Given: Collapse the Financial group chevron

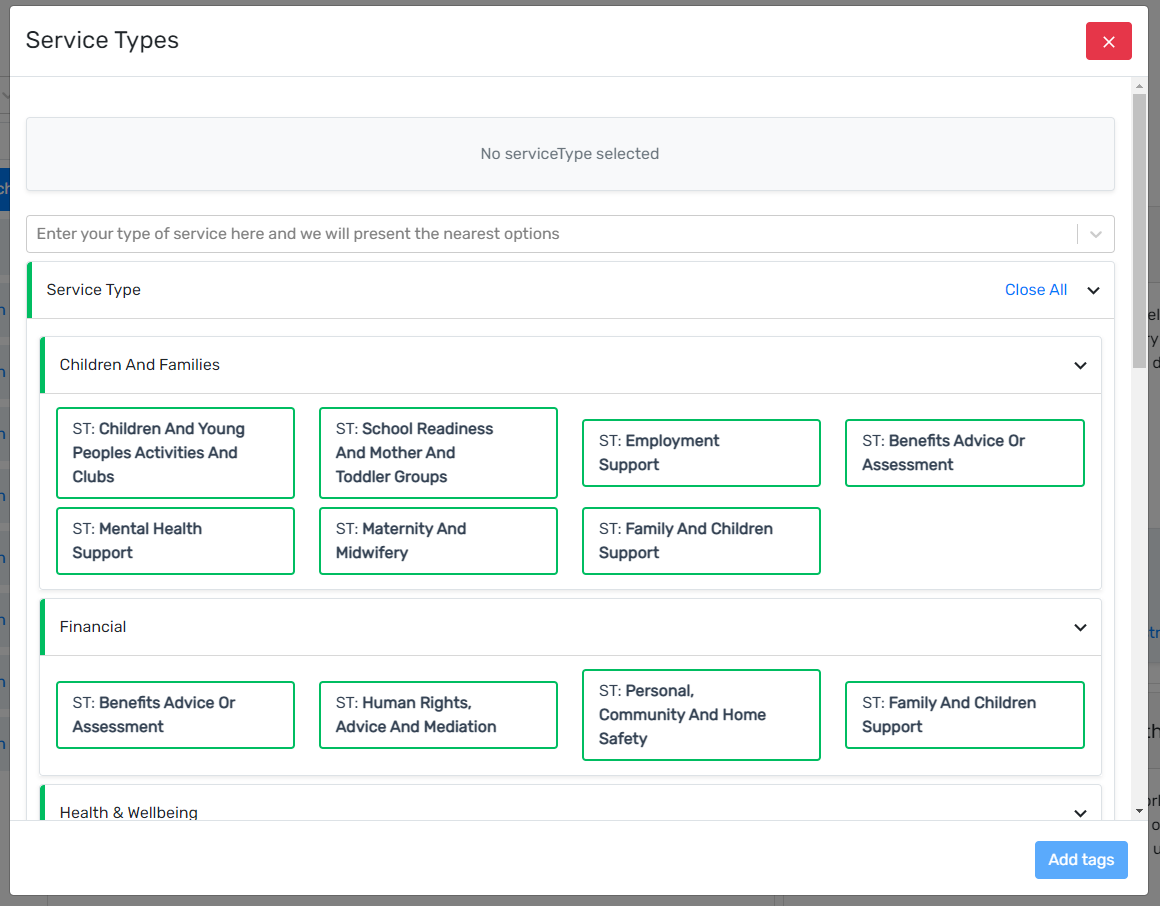Looking at the screenshot, I should [1080, 627].
